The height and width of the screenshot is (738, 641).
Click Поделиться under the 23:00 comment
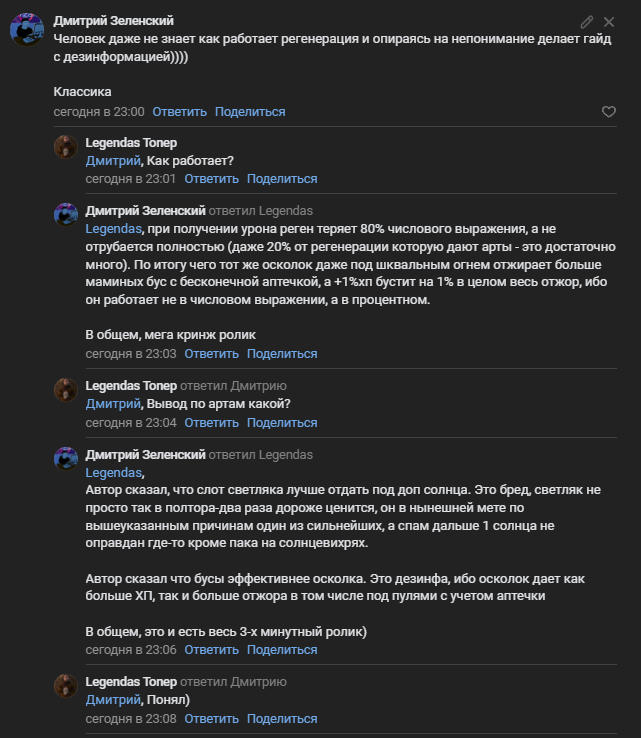(250, 112)
